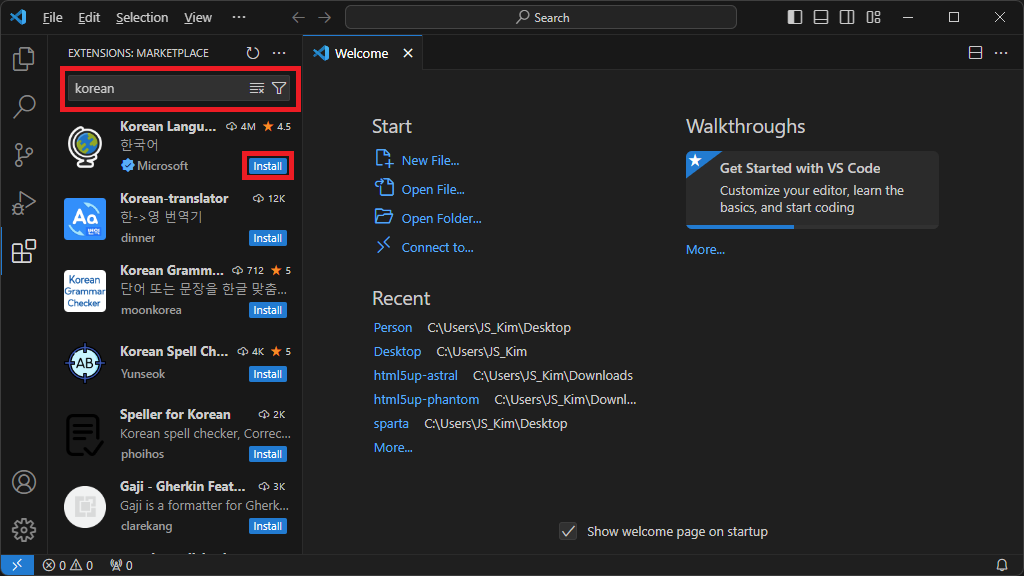Show errors and warnings in status bar
Image resolution: width=1024 pixels, height=576 pixels.
click(68, 566)
